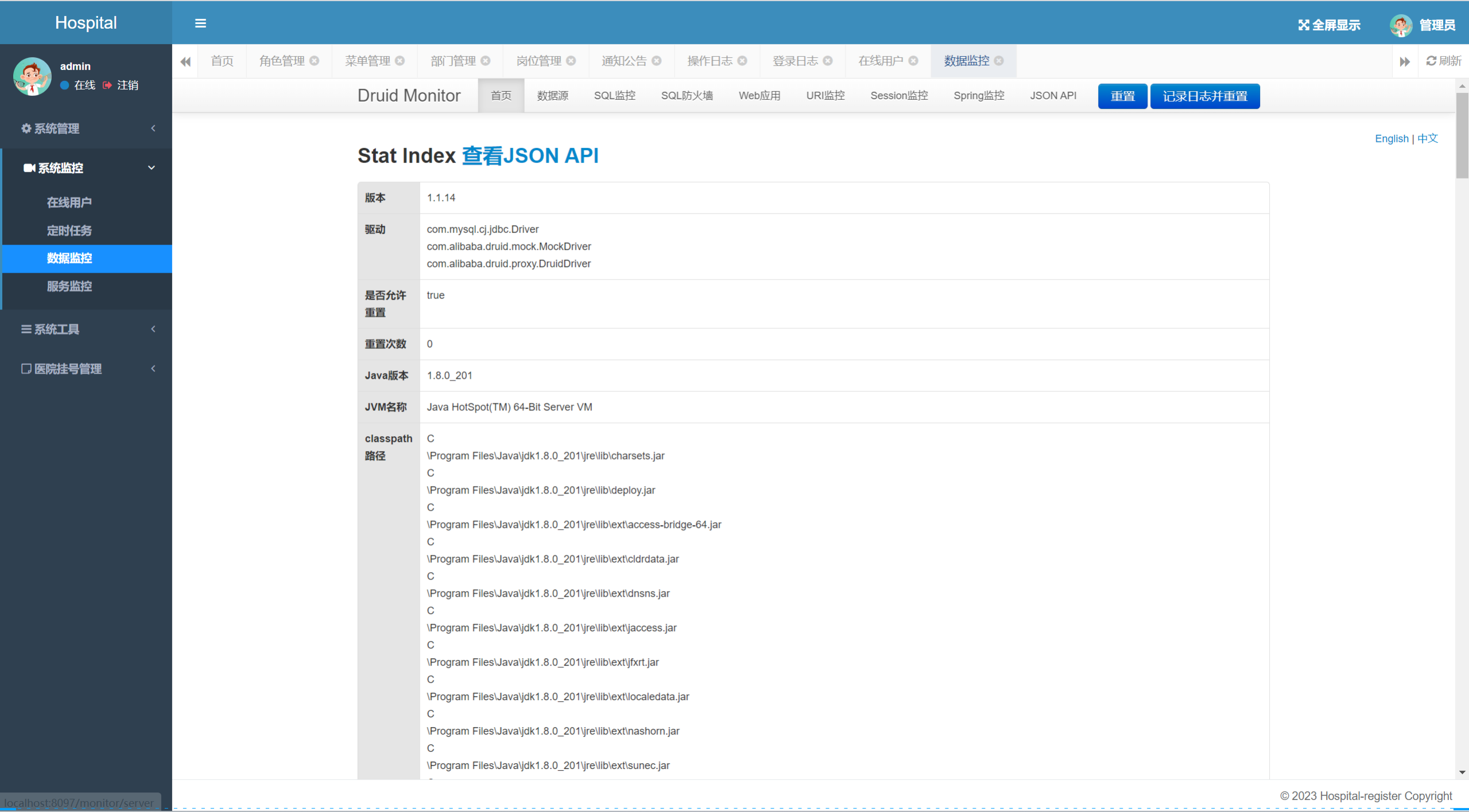This screenshot has width=1469, height=812.
Task: Toggle the hamburger sidebar collapse icon
Action: 200,24
